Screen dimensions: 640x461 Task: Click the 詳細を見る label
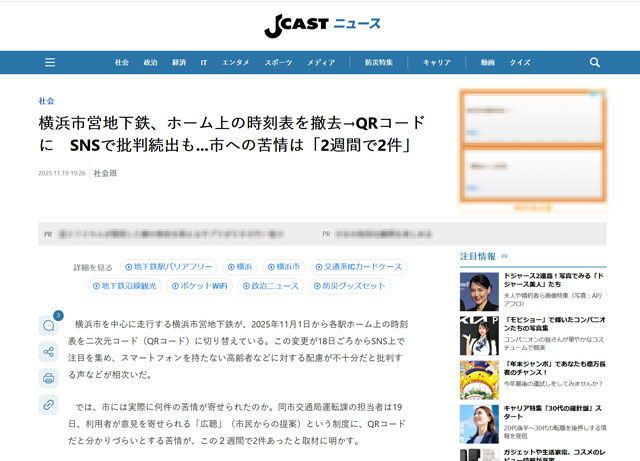pyautogui.click(x=93, y=267)
